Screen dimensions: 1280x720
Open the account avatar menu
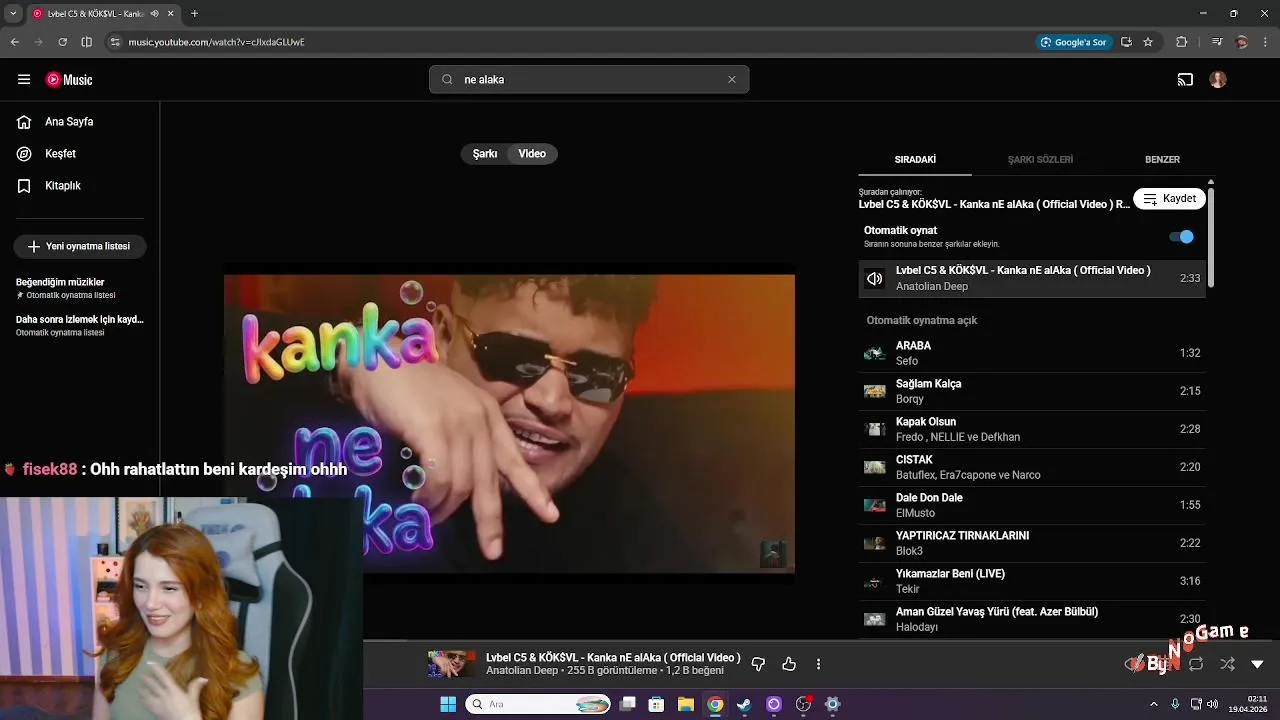click(x=1218, y=80)
